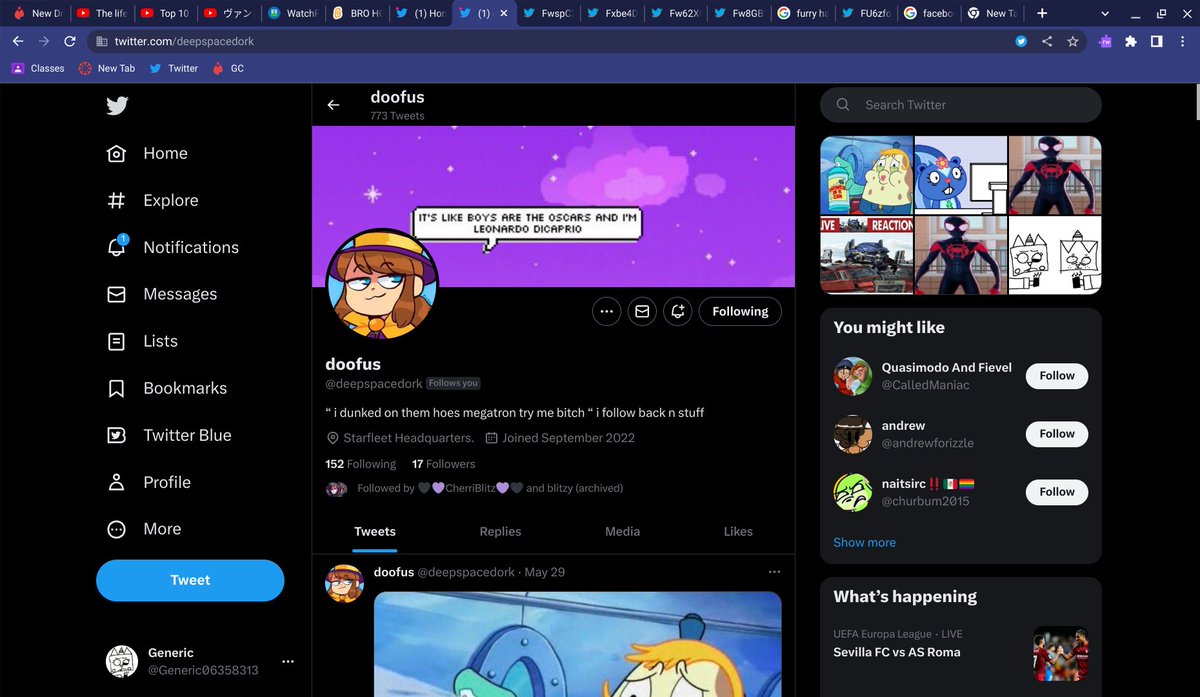Click May 29 tweet date link

click(x=545, y=572)
